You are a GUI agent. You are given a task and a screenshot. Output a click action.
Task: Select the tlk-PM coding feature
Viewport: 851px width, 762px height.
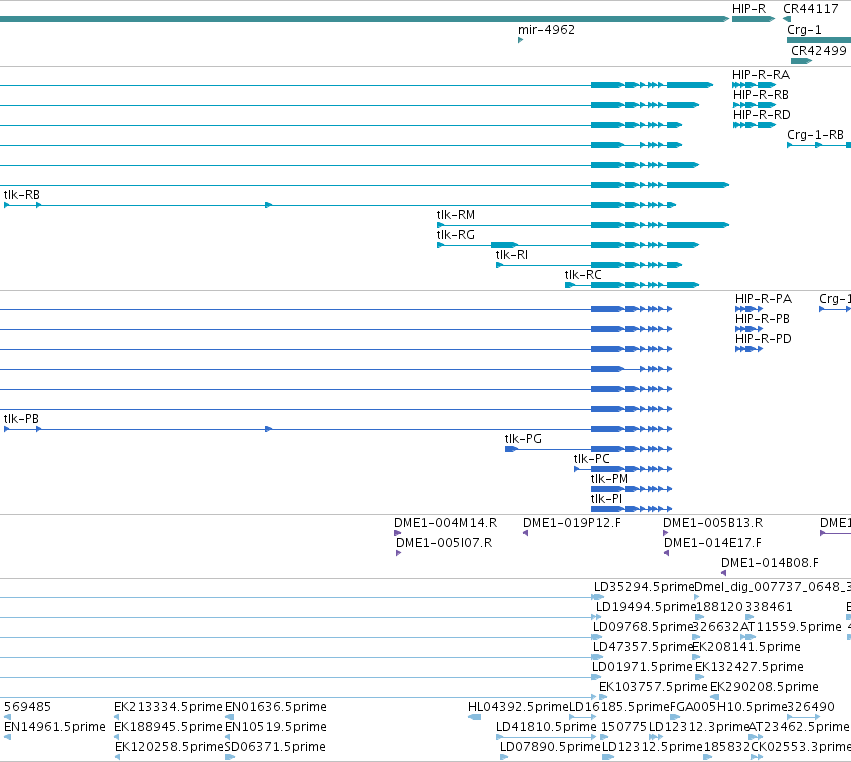tap(632, 489)
